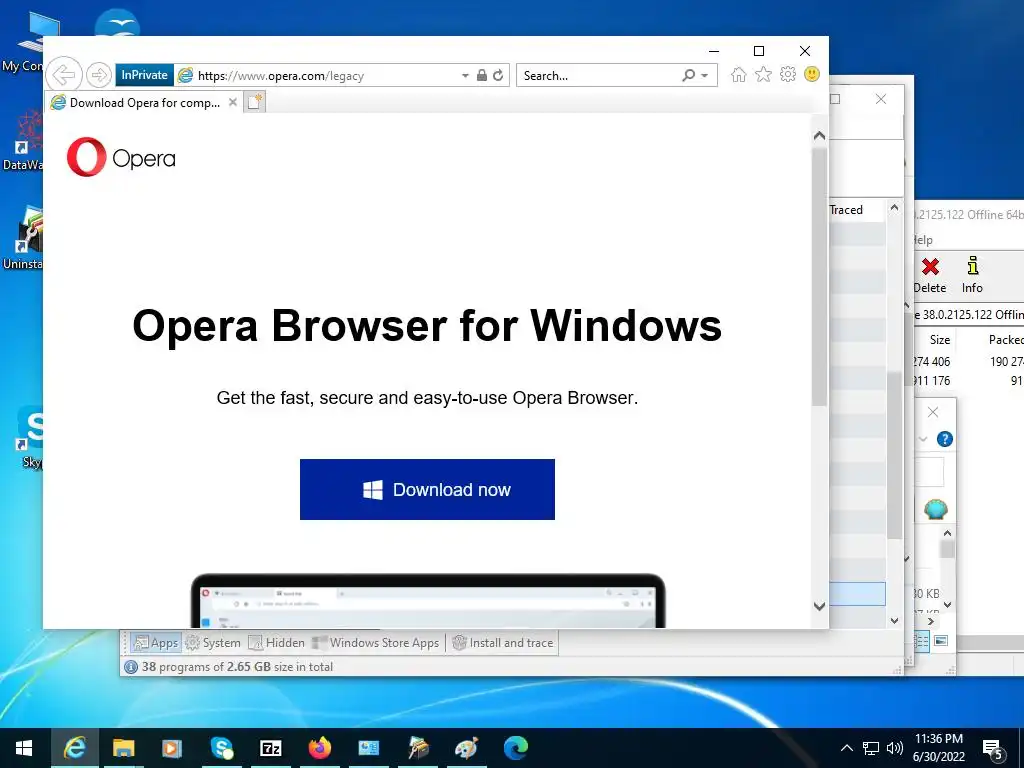Go to the Home page icon
Viewport: 1024px width, 768px height.
pos(739,74)
